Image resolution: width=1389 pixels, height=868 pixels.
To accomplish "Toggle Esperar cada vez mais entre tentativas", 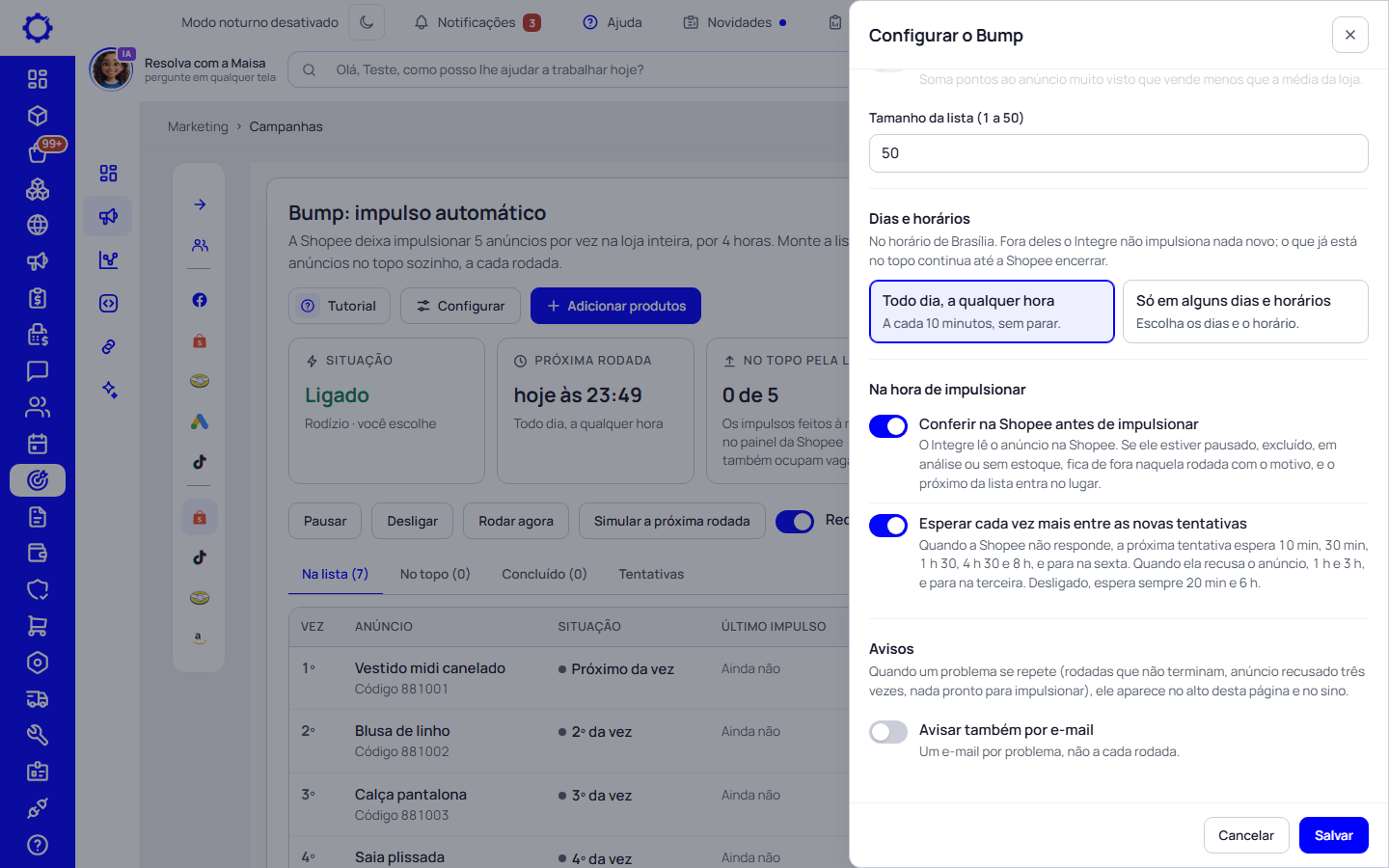I will click(x=888, y=526).
